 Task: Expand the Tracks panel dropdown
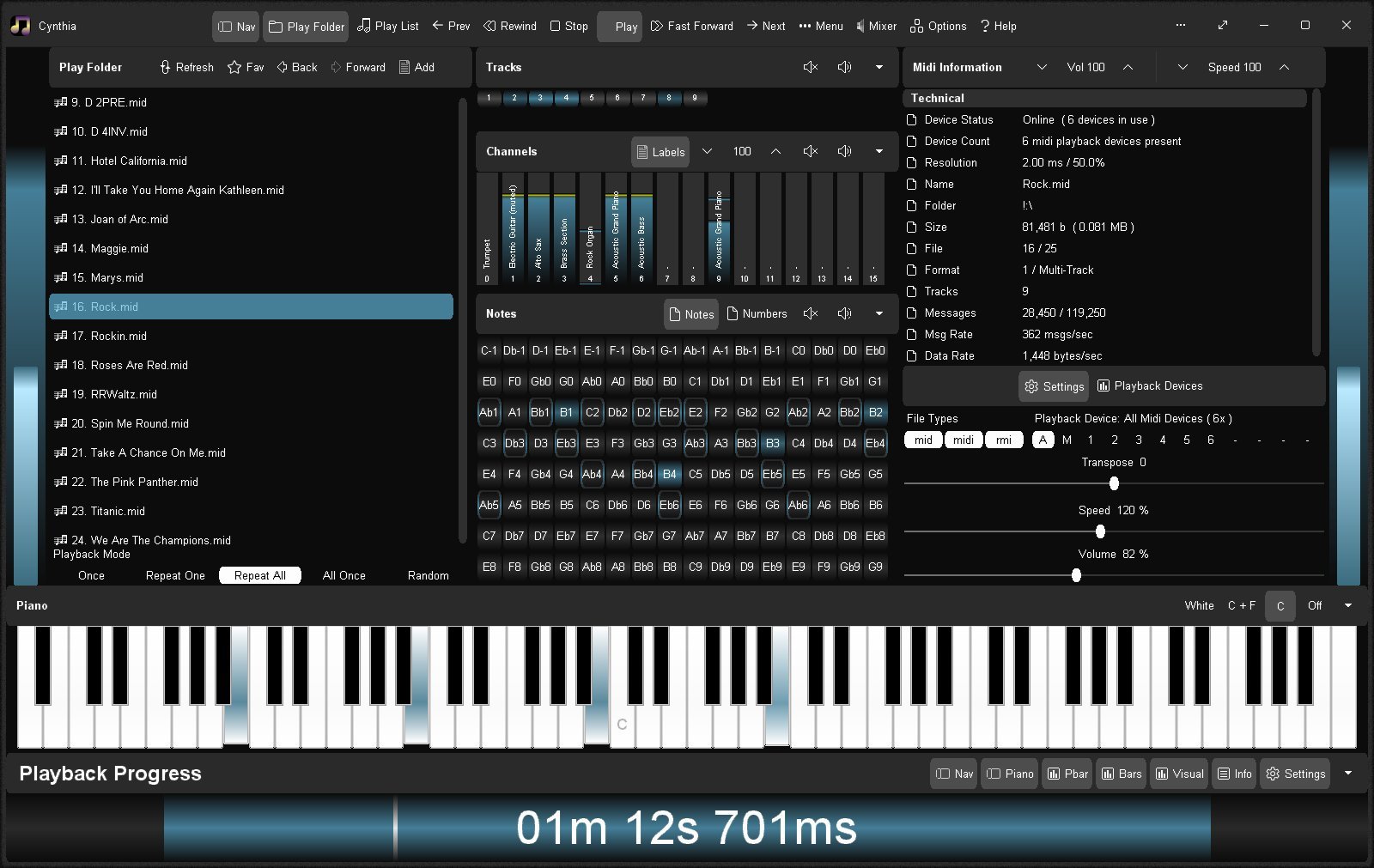coord(879,67)
